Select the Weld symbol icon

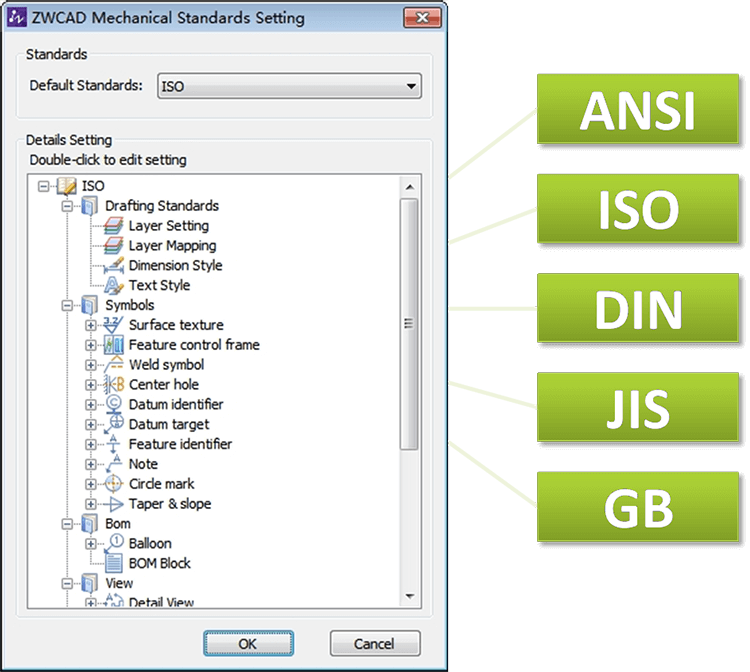pos(113,365)
